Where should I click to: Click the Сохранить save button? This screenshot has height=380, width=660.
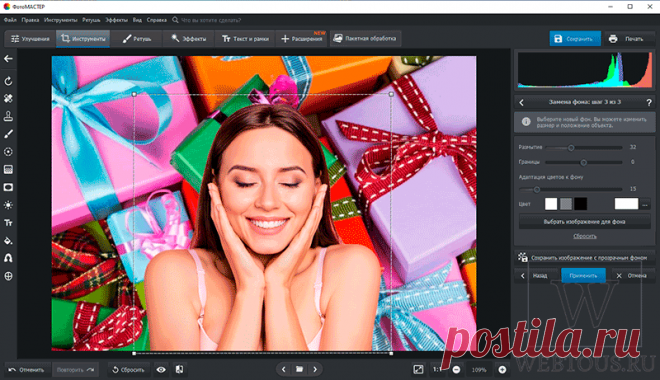(x=575, y=39)
